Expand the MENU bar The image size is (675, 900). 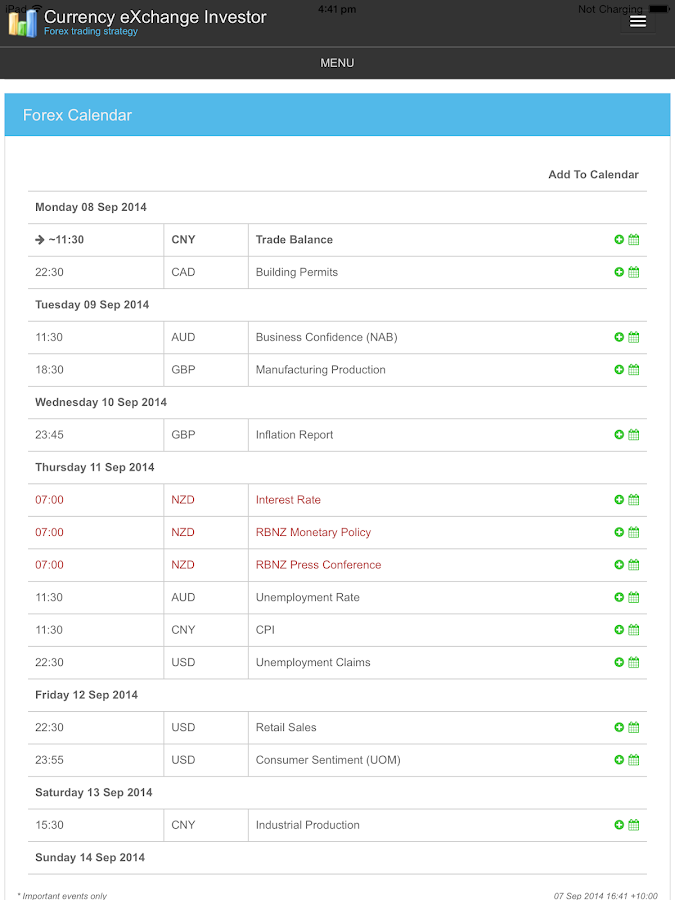tap(337, 63)
